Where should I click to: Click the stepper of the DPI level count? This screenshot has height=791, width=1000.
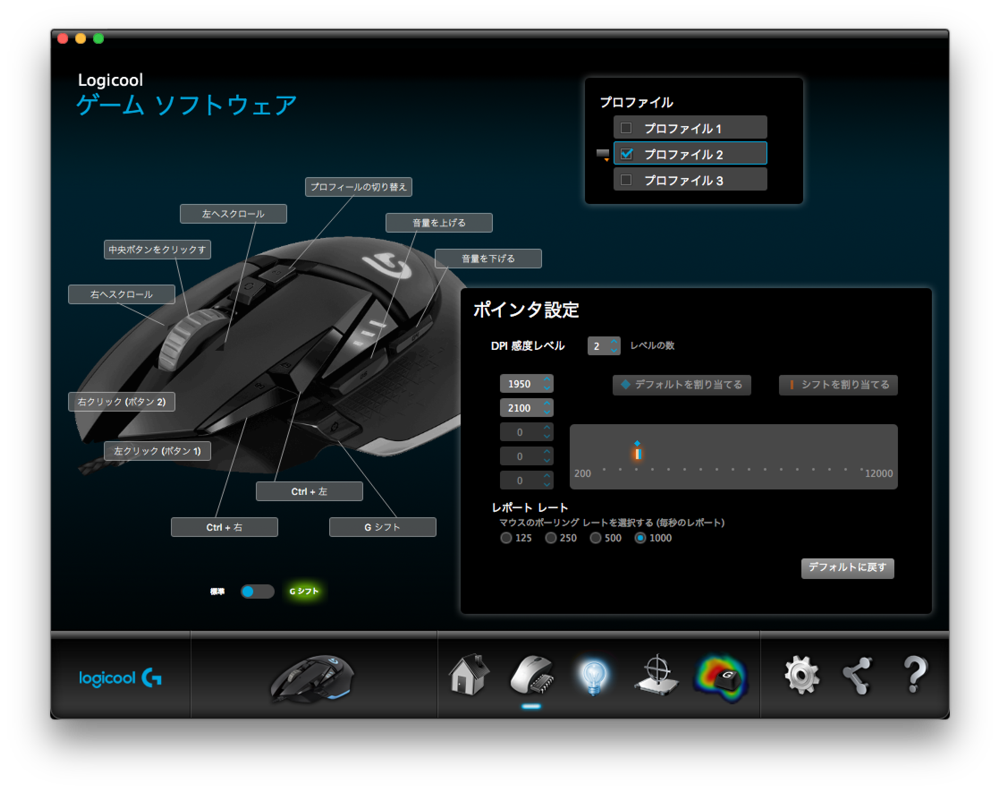(x=614, y=346)
